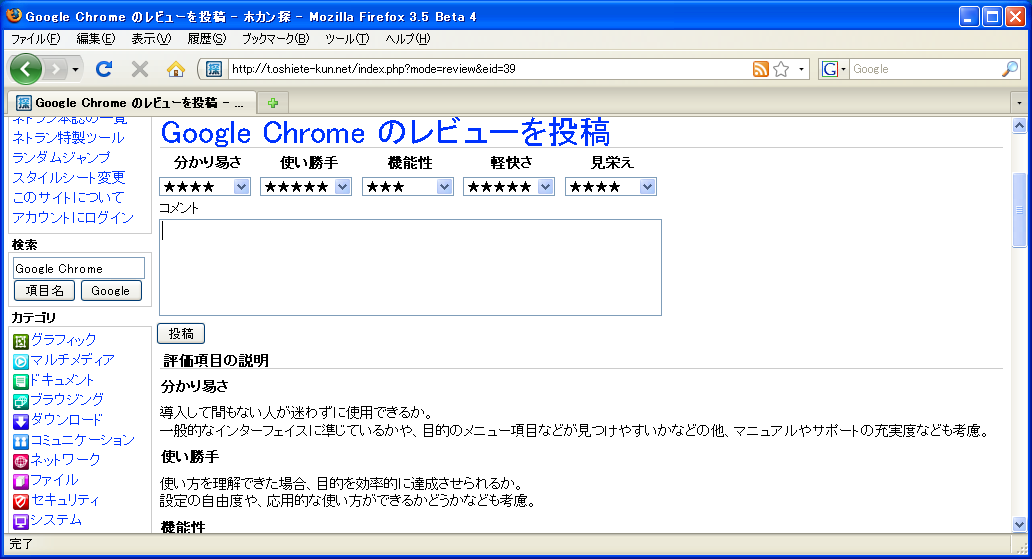Click the ファイル category icon

20,481
